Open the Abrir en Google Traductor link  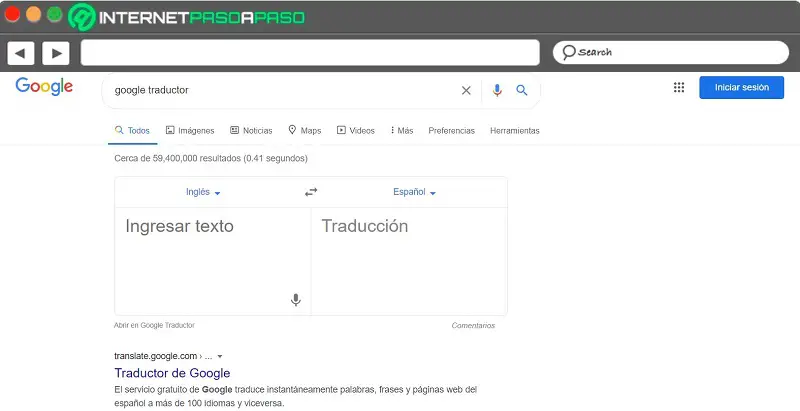click(154, 325)
